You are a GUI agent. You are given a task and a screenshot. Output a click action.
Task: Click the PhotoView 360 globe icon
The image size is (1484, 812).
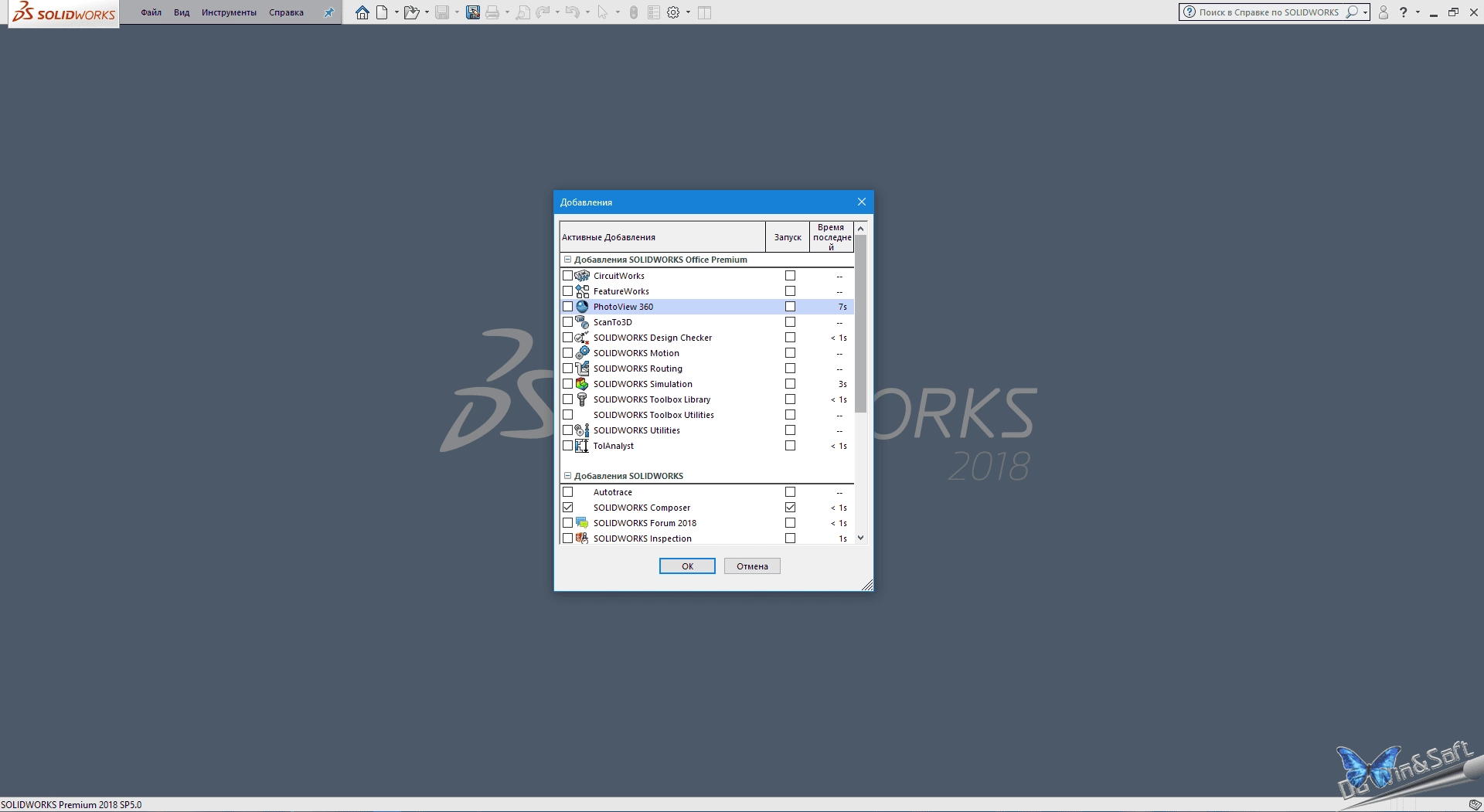point(582,307)
